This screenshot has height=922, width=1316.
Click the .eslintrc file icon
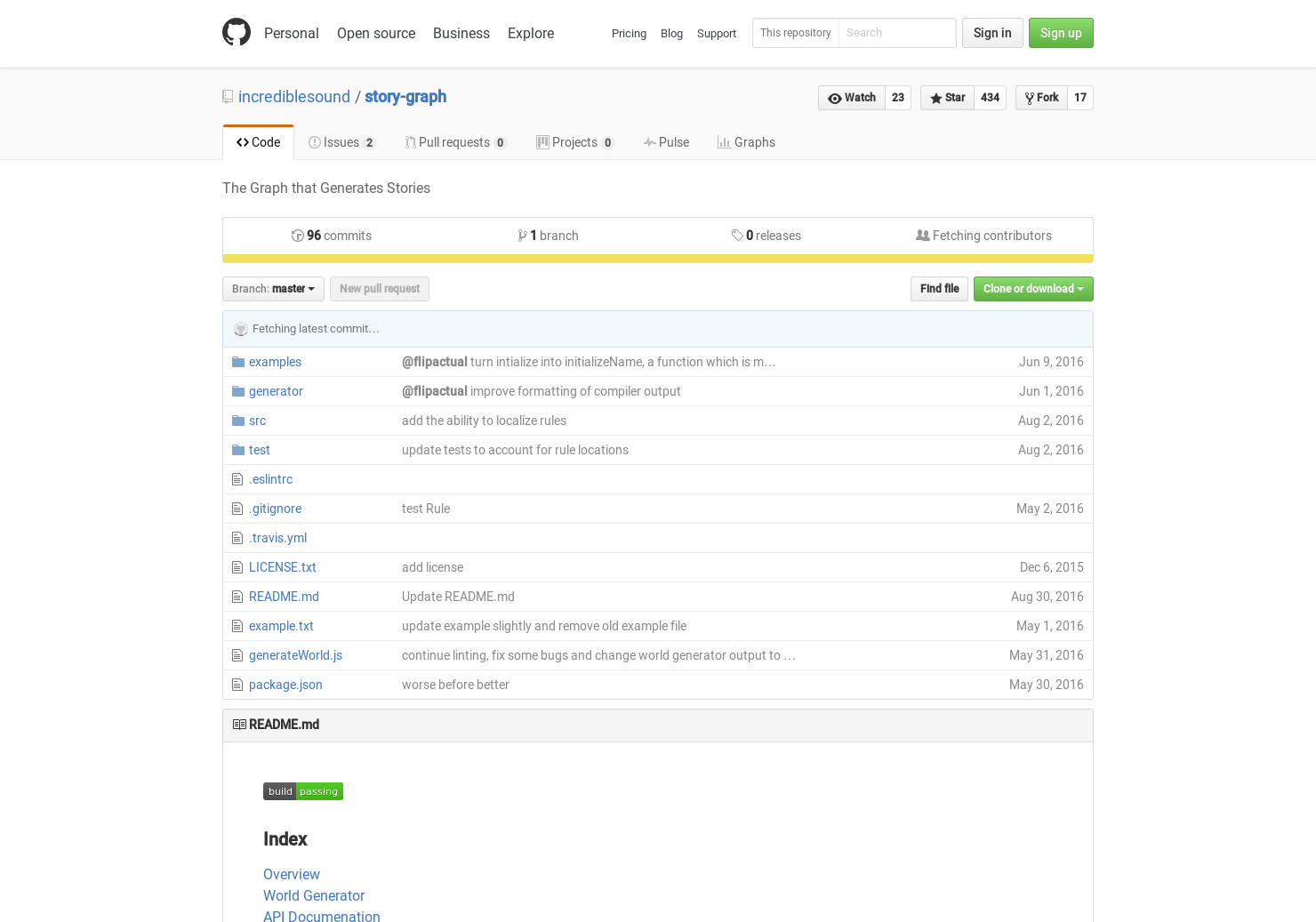tap(237, 479)
